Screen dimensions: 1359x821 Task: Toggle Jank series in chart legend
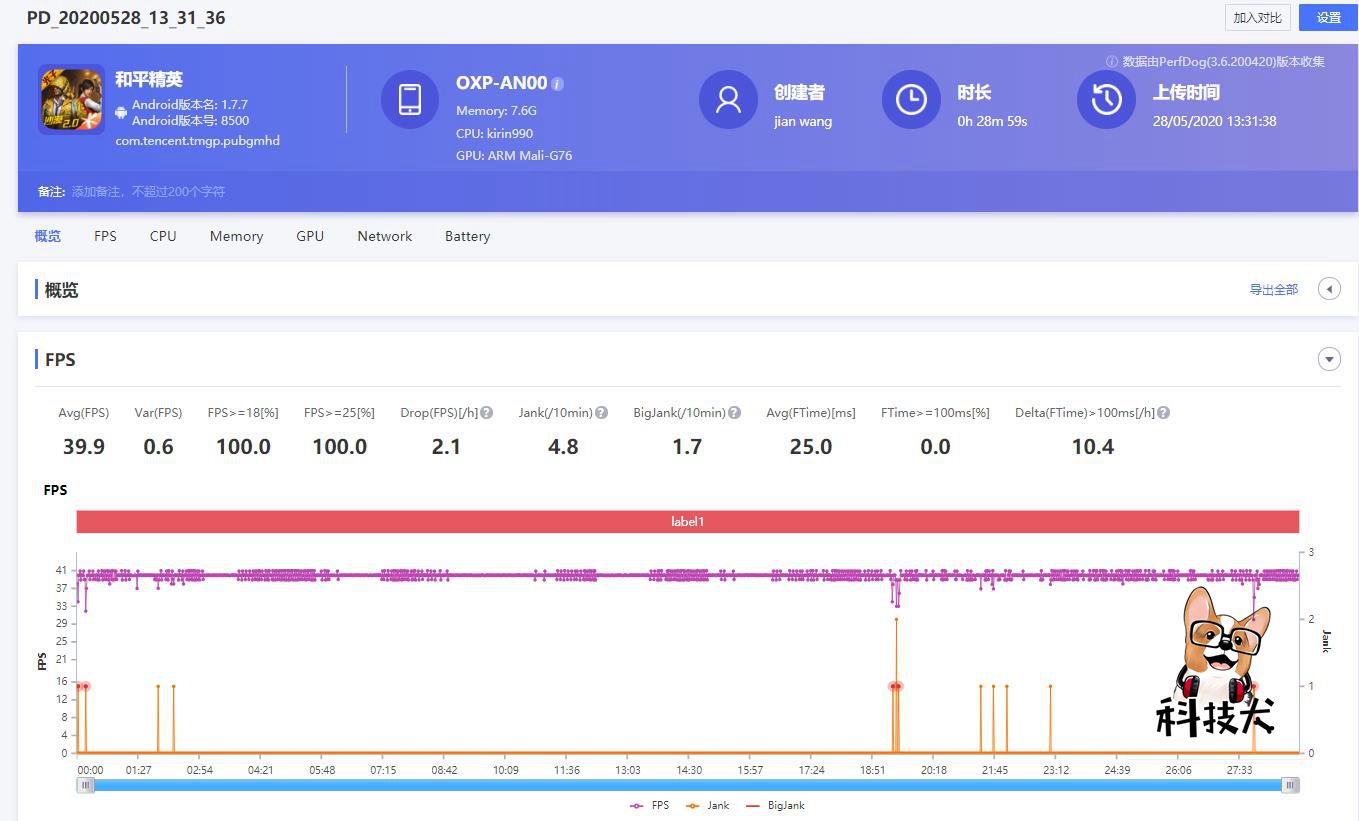pos(708,805)
